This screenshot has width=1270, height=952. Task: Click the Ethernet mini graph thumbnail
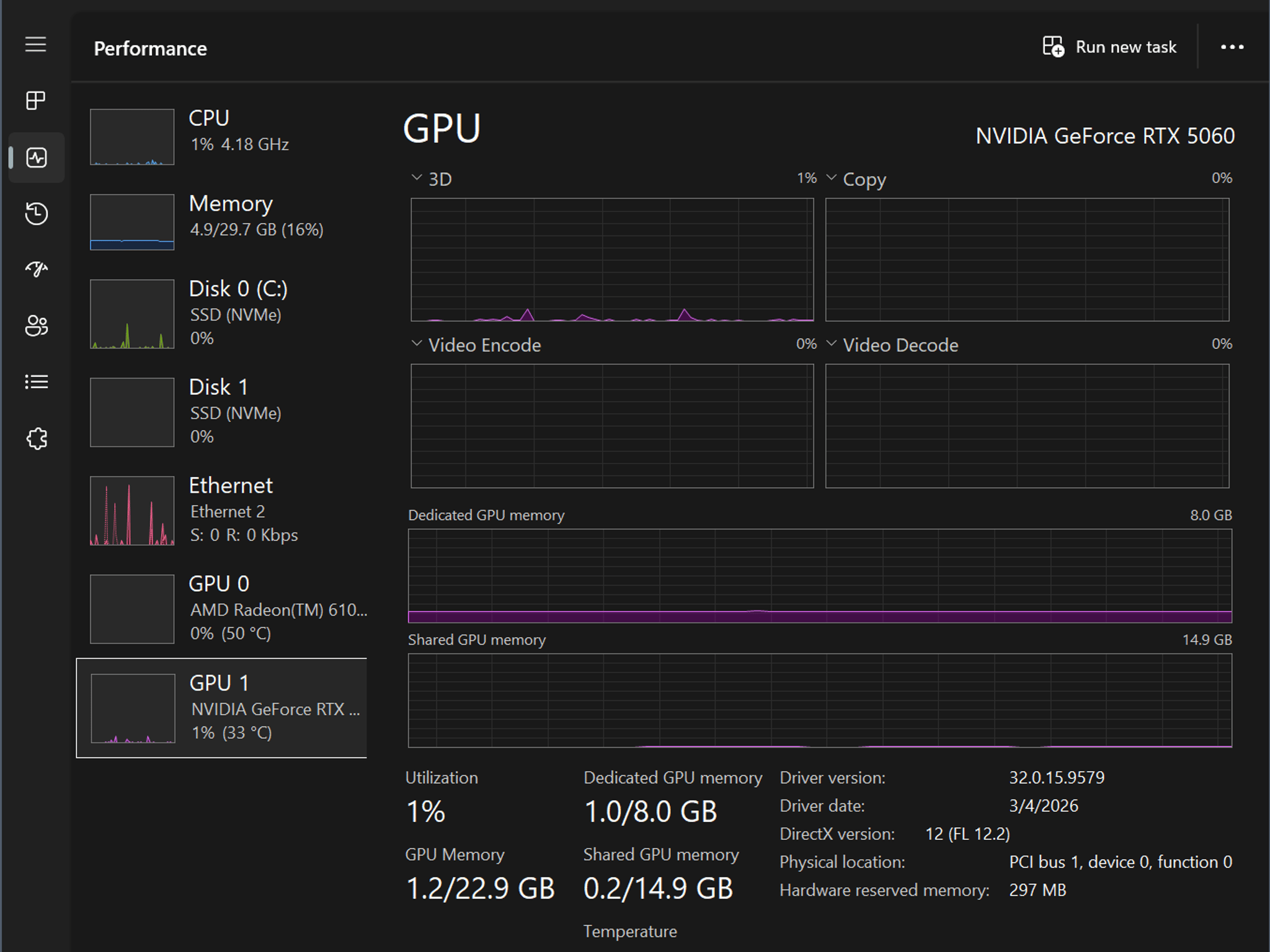132,511
